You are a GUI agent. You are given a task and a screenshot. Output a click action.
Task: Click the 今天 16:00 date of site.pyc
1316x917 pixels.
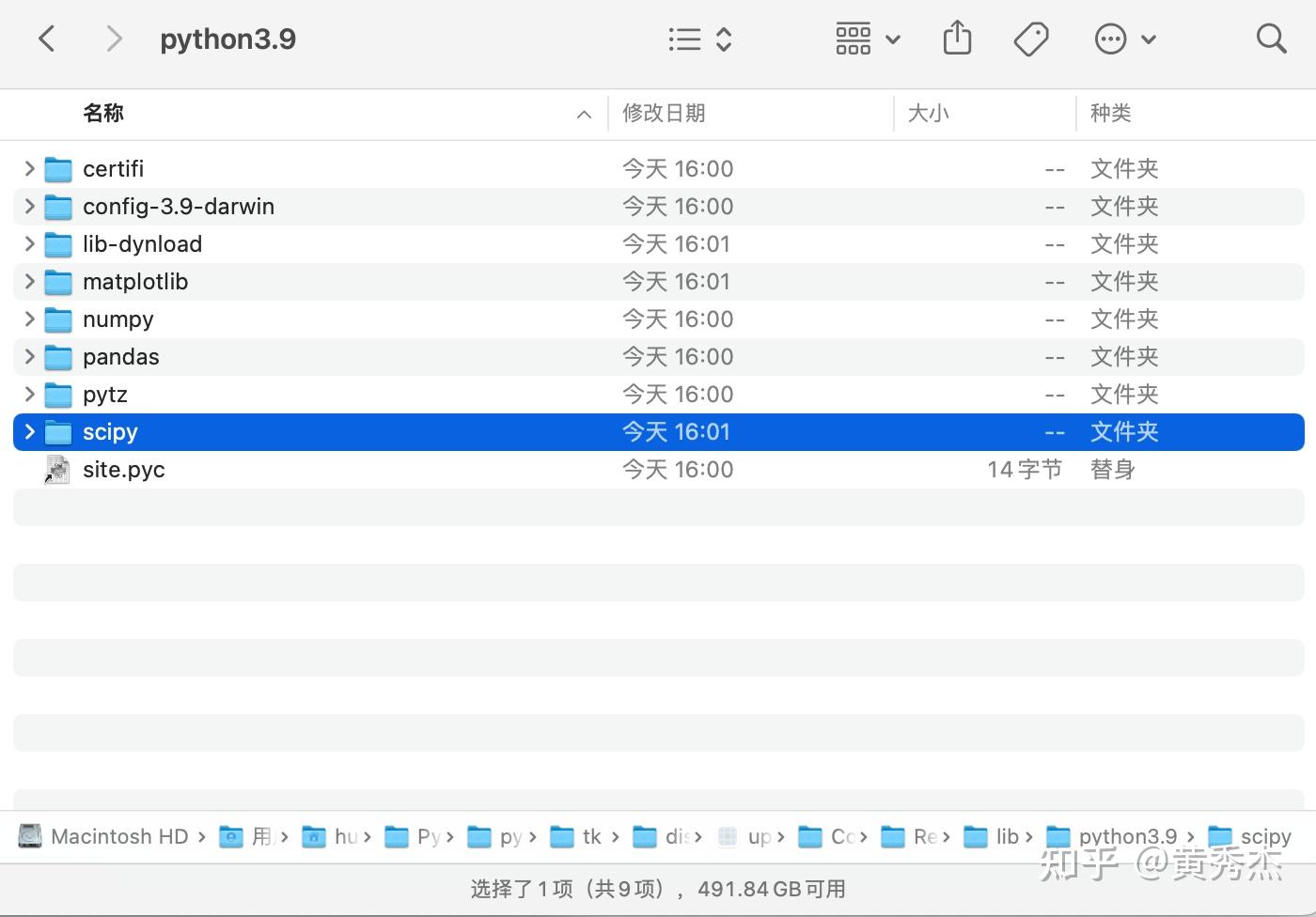678,470
